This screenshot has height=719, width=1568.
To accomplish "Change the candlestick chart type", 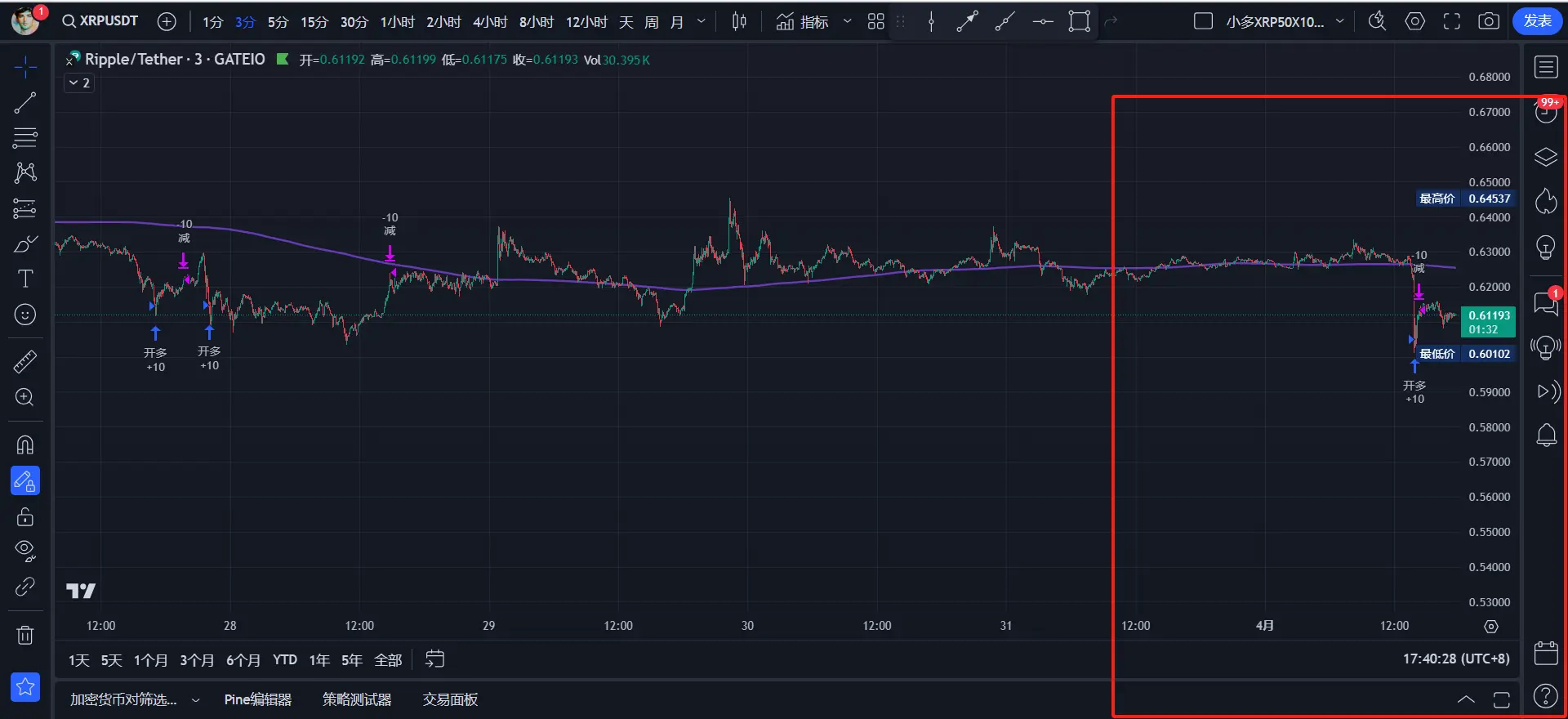I will (x=739, y=22).
